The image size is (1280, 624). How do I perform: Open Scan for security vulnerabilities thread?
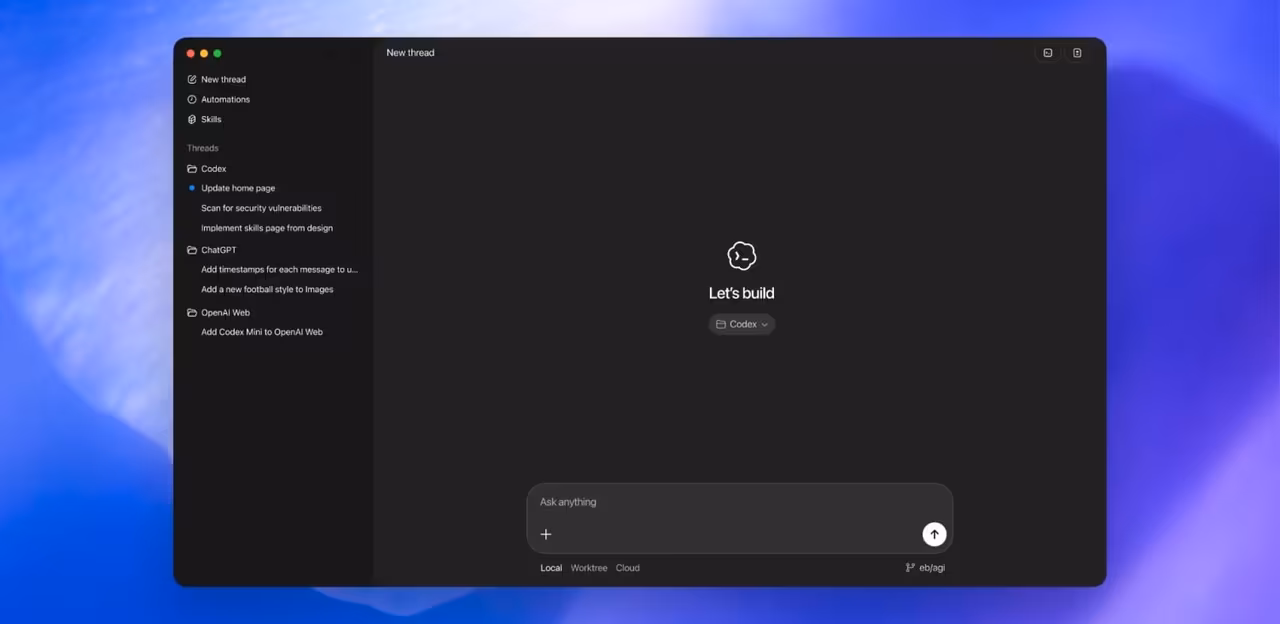coord(261,208)
